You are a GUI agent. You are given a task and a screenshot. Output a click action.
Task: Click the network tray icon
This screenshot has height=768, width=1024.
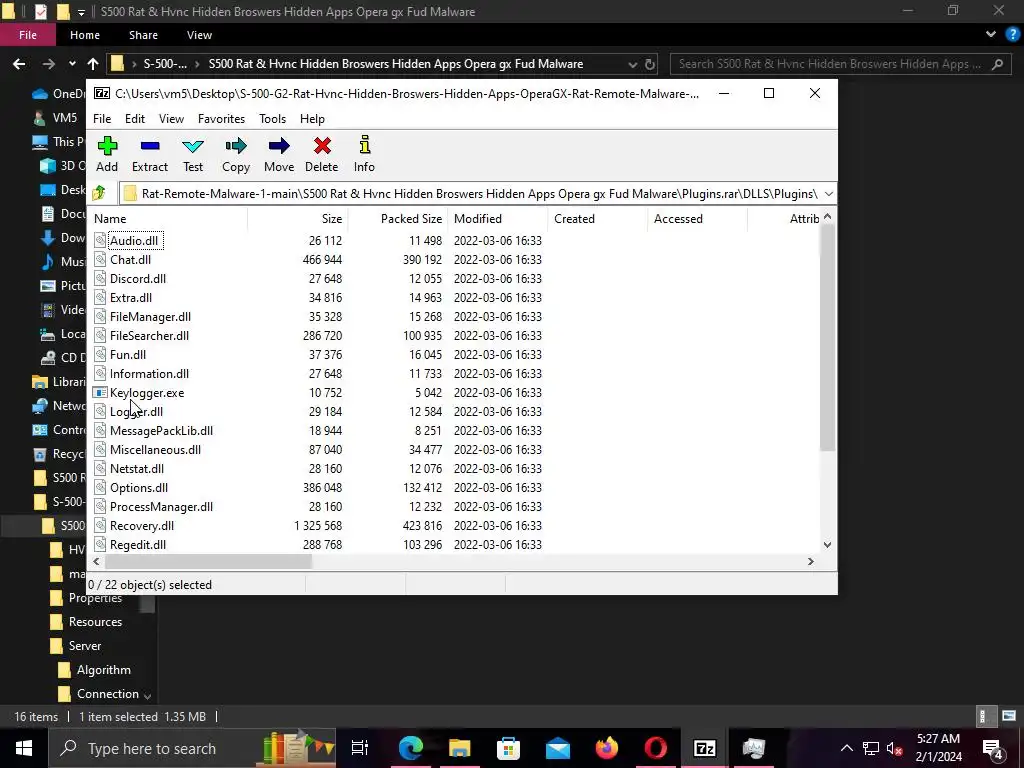(871, 748)
